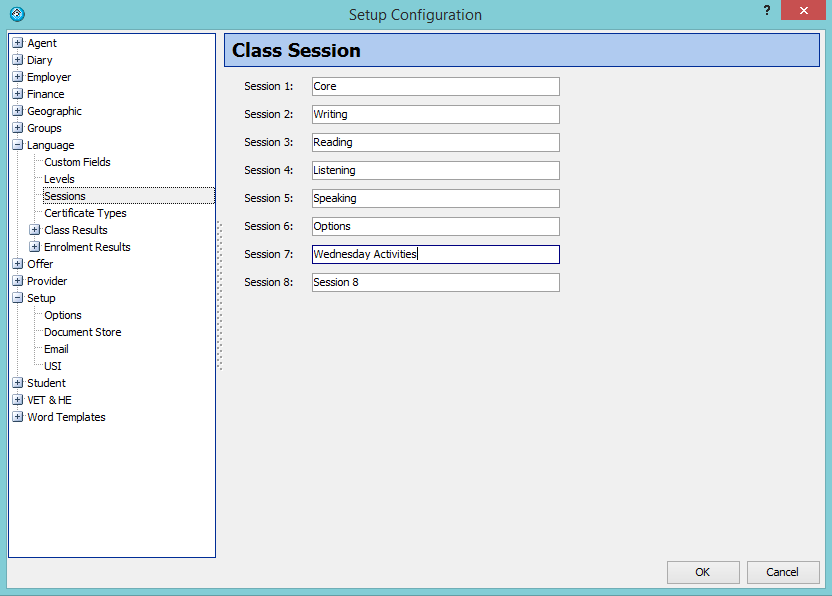Image resolution: width=832 pixels, height=596 pixels.
Task: Expand the Agent tree node
Action: (x=18, y=43)
